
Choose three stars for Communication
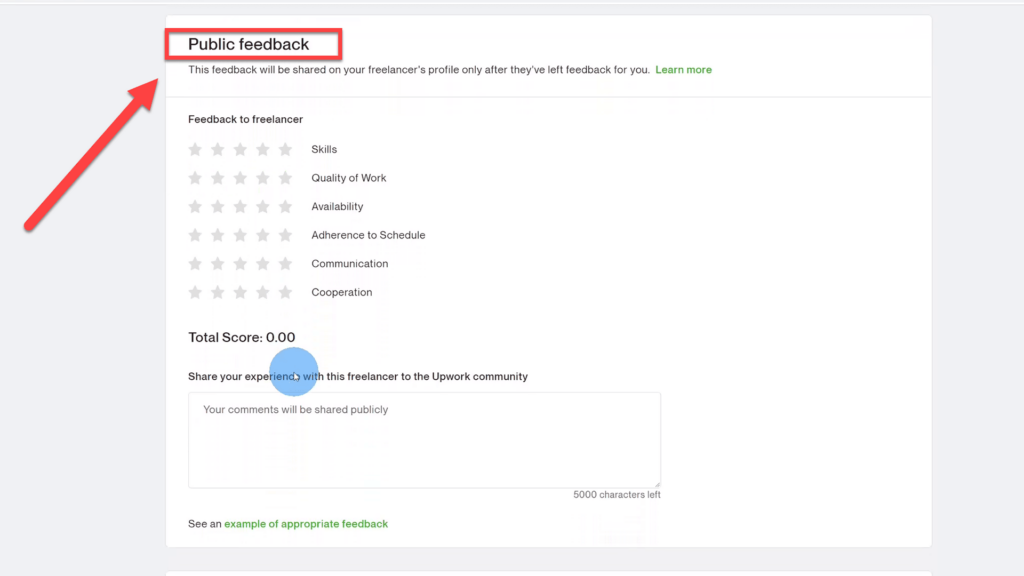pos(240,264)
